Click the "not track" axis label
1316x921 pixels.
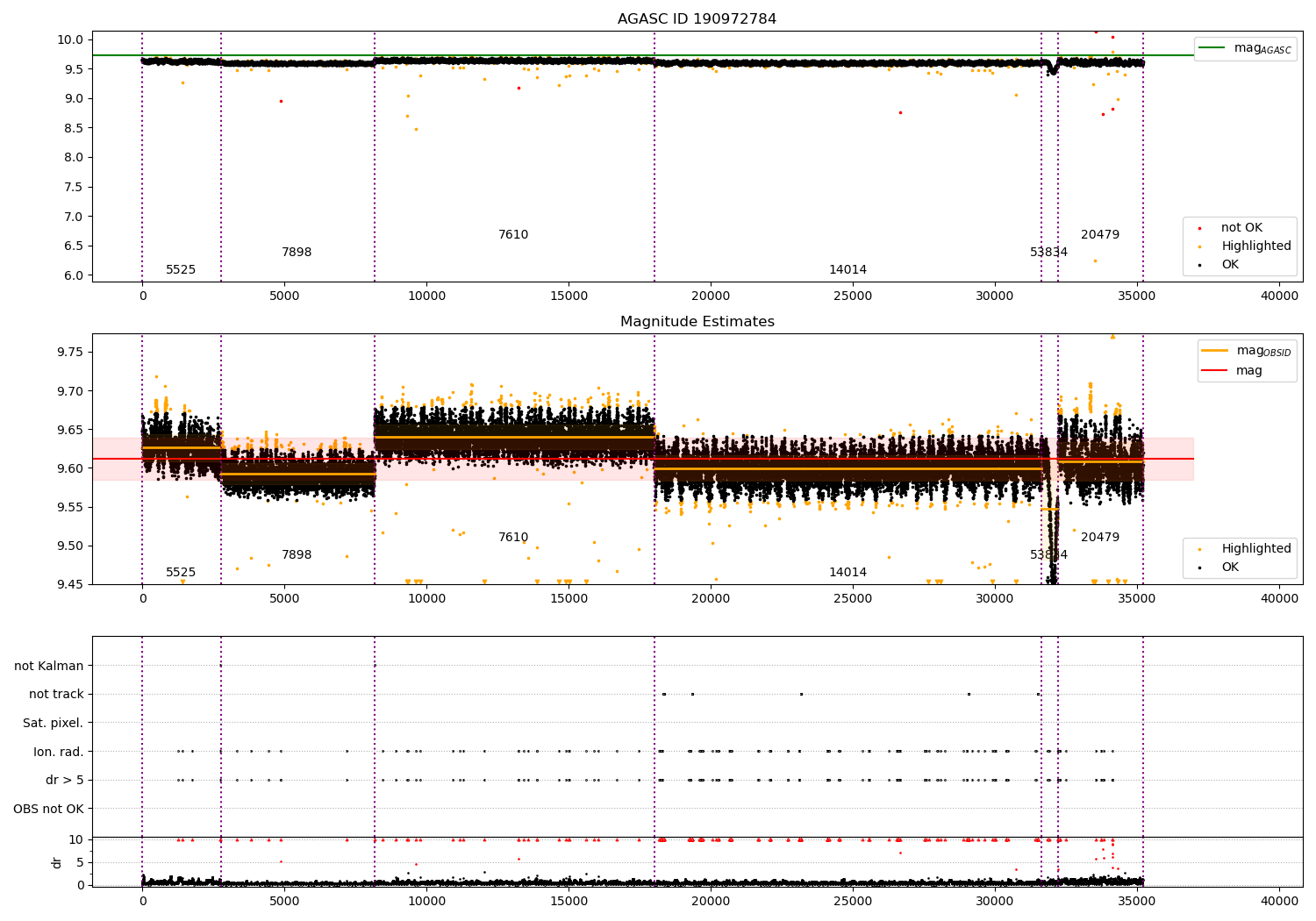click(56, 694)
